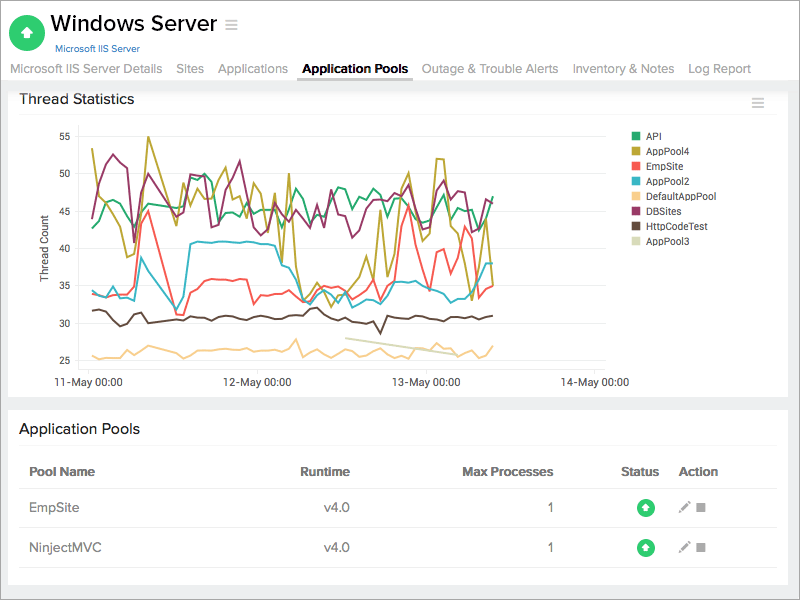Toggle the AppPool4 legend entry
Screen dimensions: 800x600
pyautogui.click(x=667, y=151)
